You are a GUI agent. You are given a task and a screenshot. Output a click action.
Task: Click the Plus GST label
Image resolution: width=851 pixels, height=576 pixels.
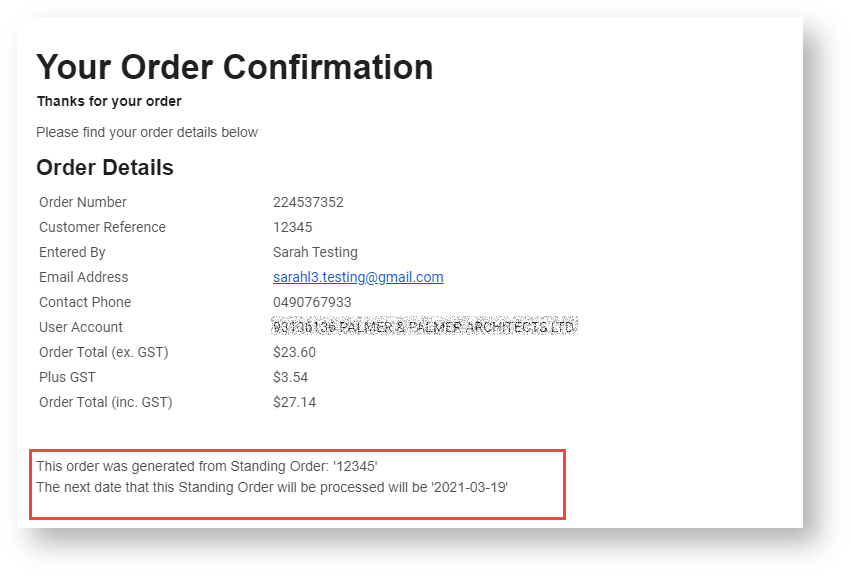[x=67, y=377]
